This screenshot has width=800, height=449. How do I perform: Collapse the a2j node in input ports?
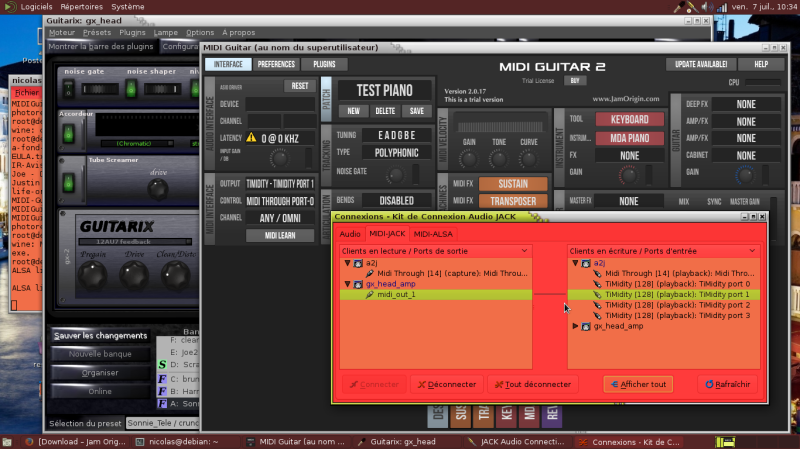[x=575, y=263]
